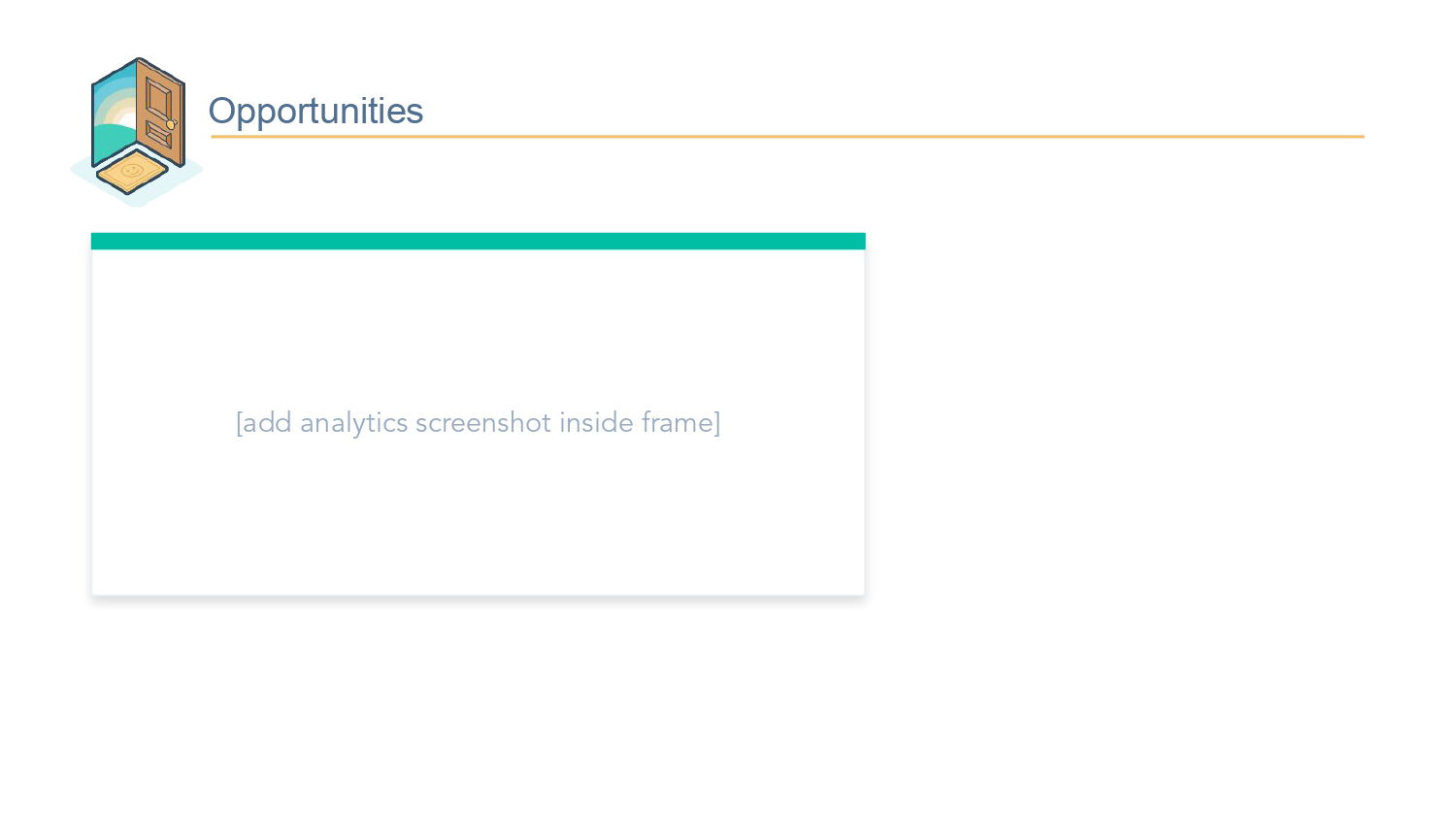The image size is (1456, 819).
Task: Click the orange divider line under title
Action: point(787,137)
